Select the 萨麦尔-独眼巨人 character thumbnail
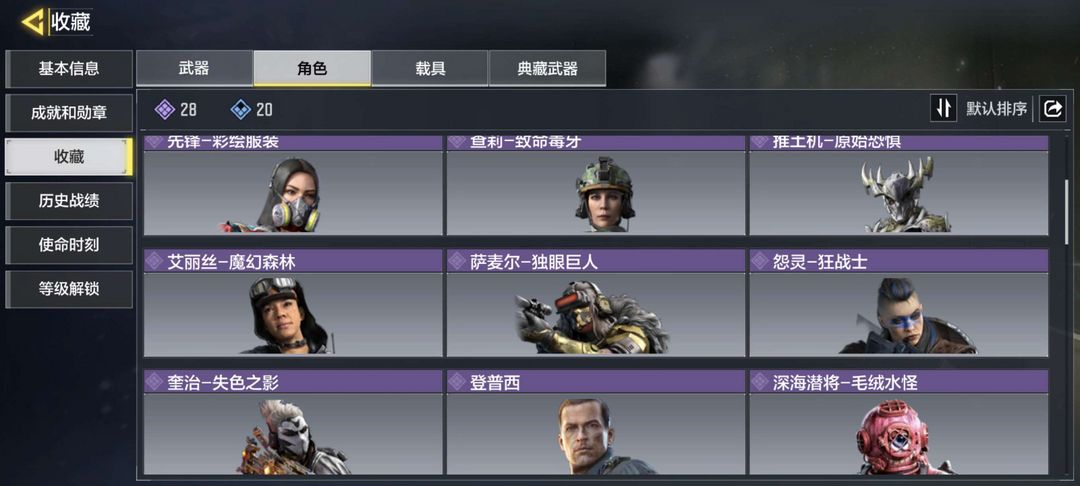 (596, 315)
